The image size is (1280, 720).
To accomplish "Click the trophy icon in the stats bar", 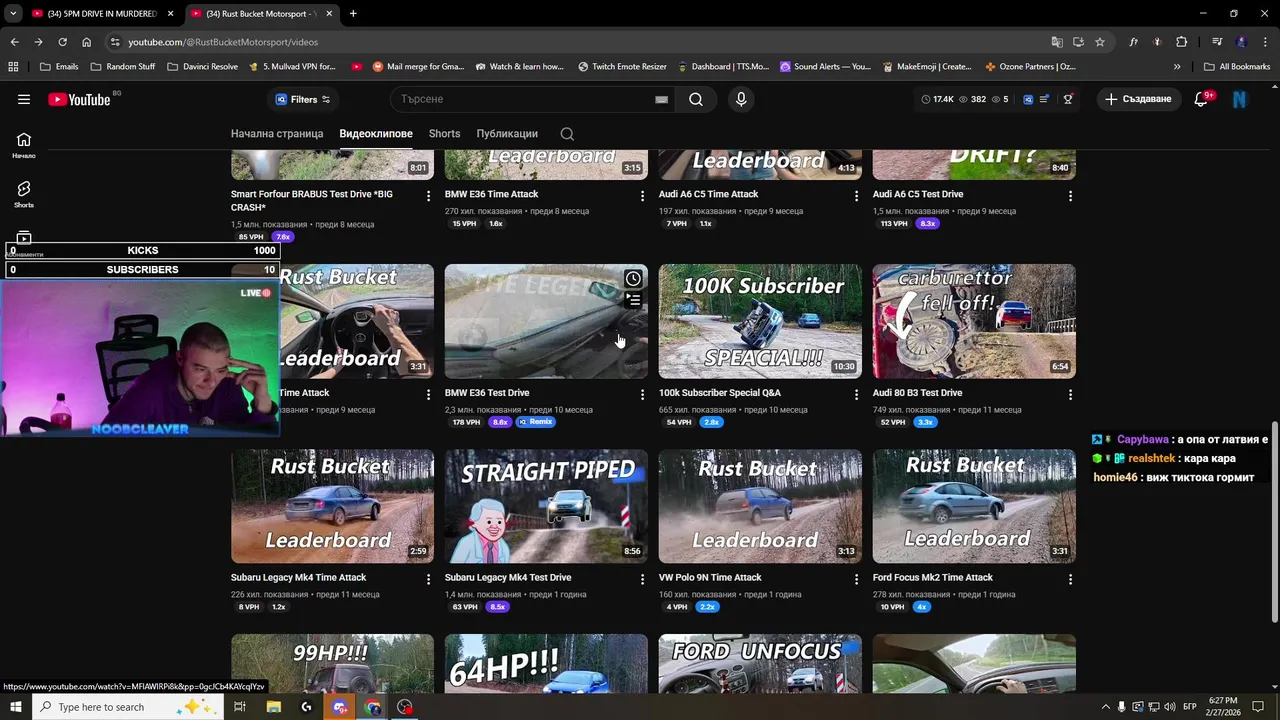I will pyautogui.click(x=1068, y=99).
